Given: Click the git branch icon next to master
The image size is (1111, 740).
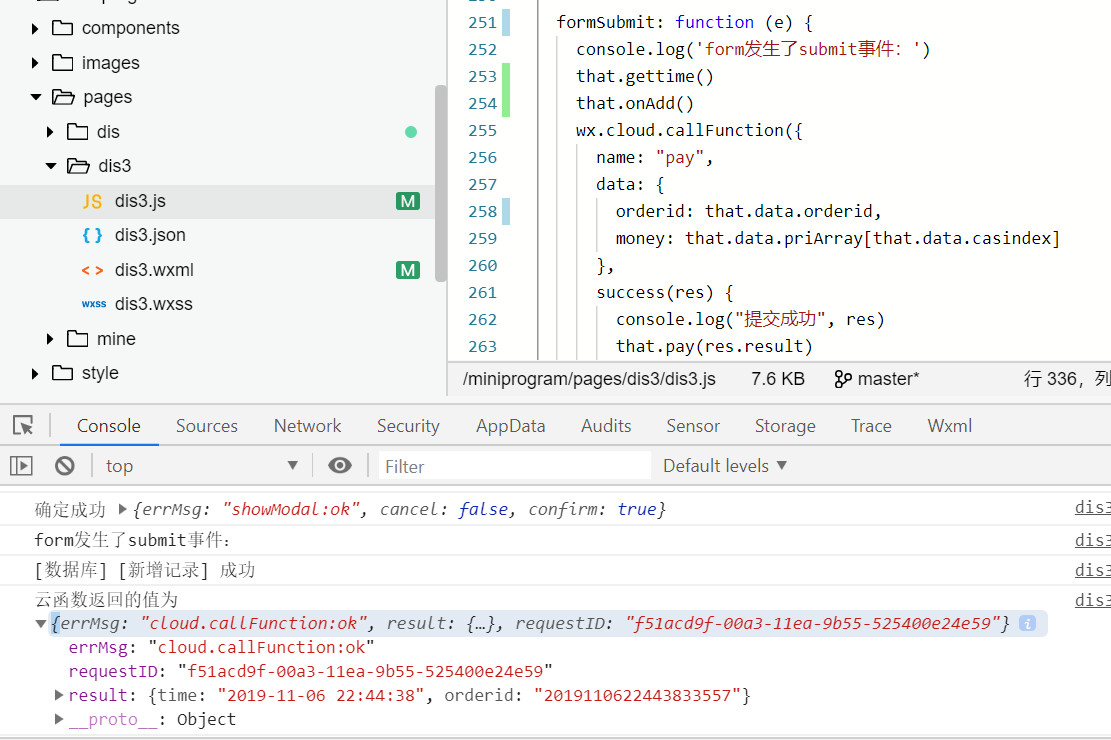Looking at the screenshot, I should click(842, 379).
